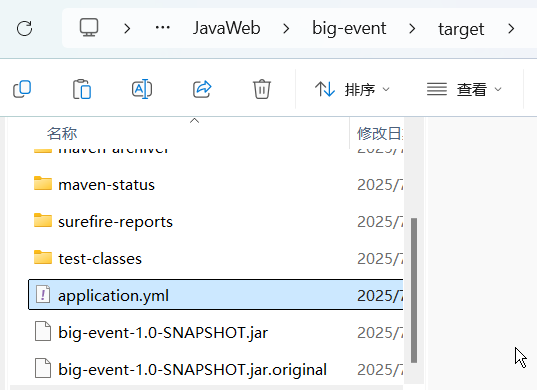This screenshot has height=390, width=537.
Task: Open the 排序 sort dropdown
Action: [352, 89]
